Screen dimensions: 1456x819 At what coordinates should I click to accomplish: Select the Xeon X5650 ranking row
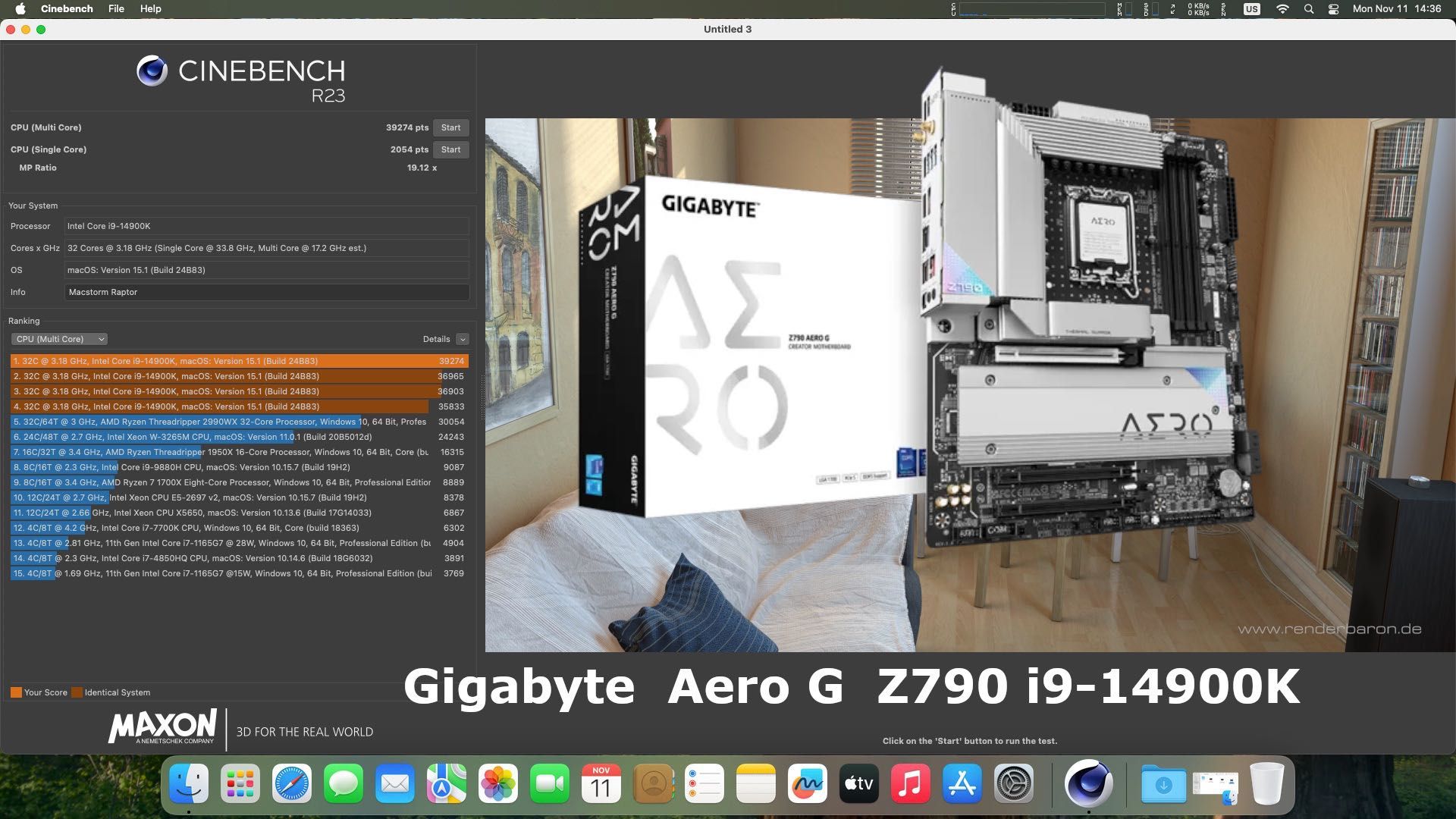(240, 513)
